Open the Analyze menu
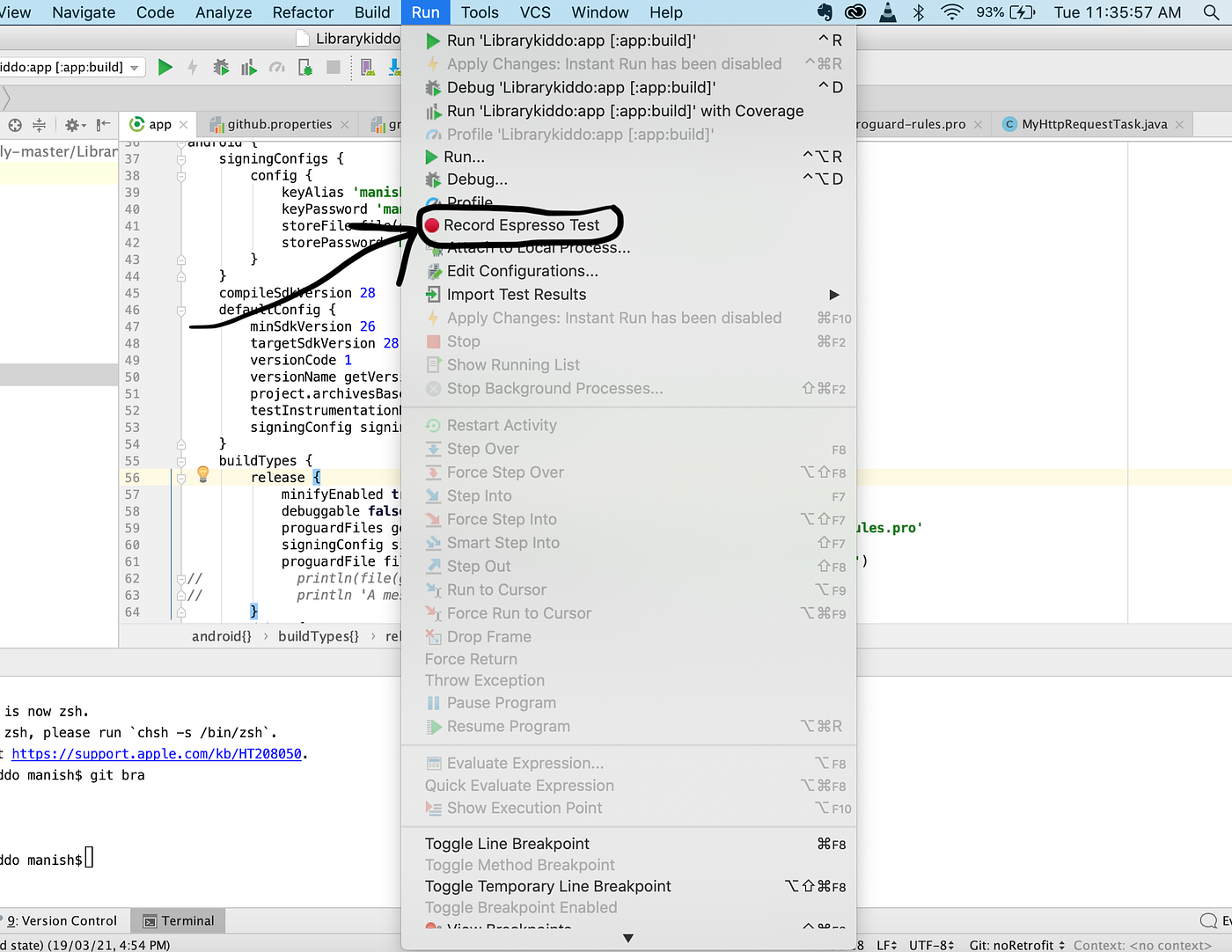Viewport: 1232px width, 952px height. coord(224,12)
